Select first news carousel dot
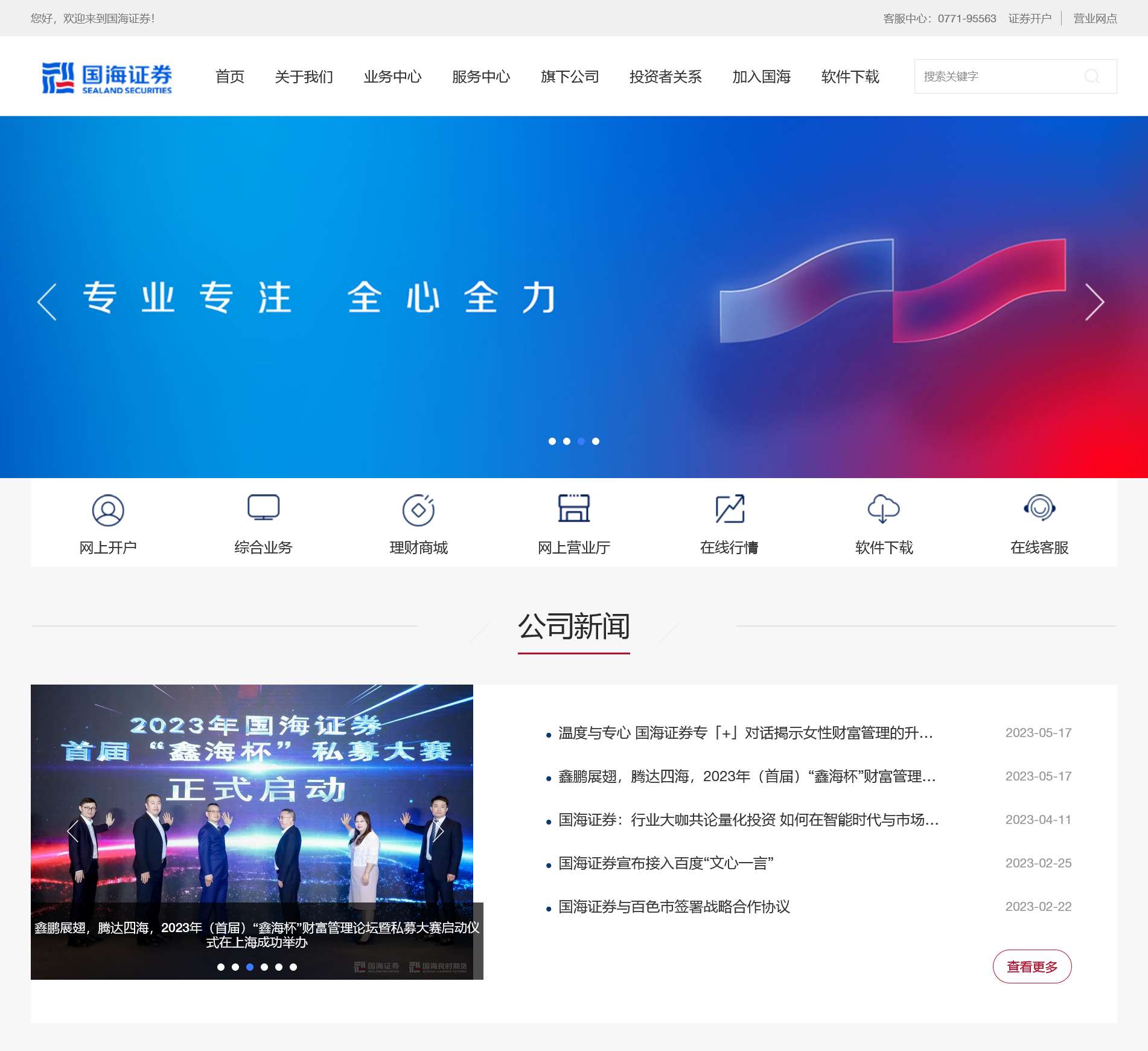 point(221,967)
